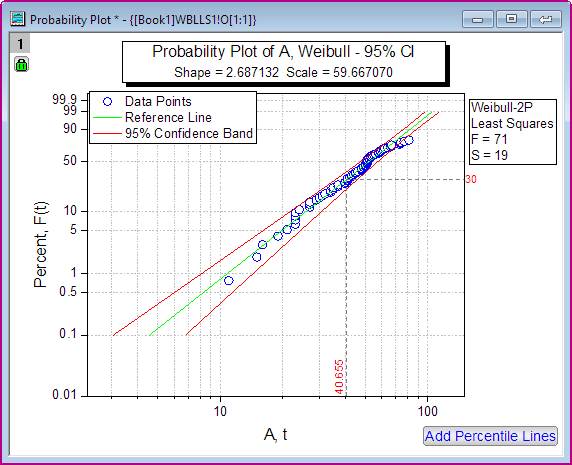Click the Y axis tick label 0.1
572x465 pixels.
point(68,334)
